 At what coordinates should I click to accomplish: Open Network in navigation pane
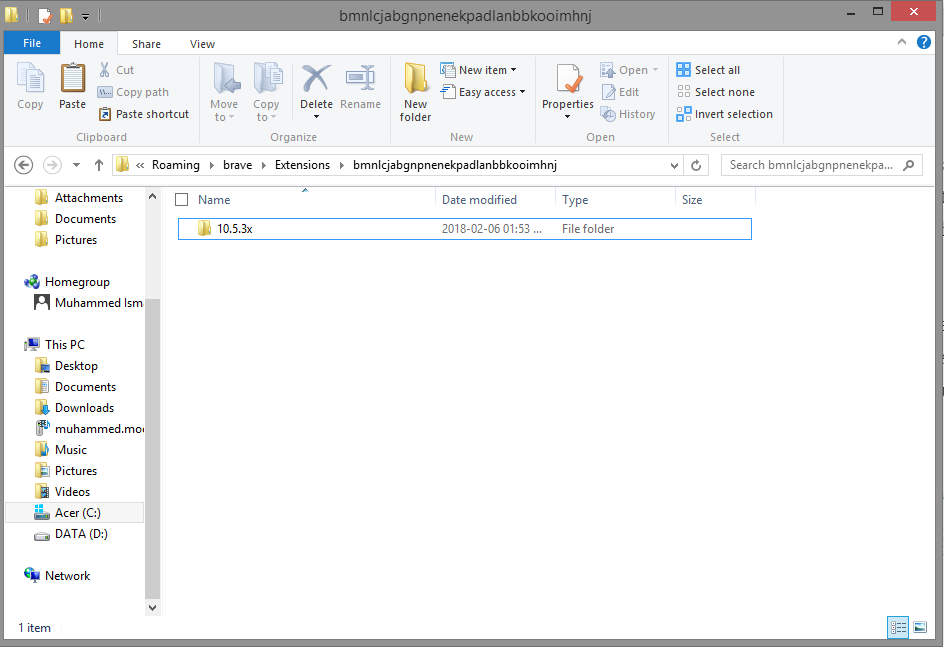[x=67, y=575]
